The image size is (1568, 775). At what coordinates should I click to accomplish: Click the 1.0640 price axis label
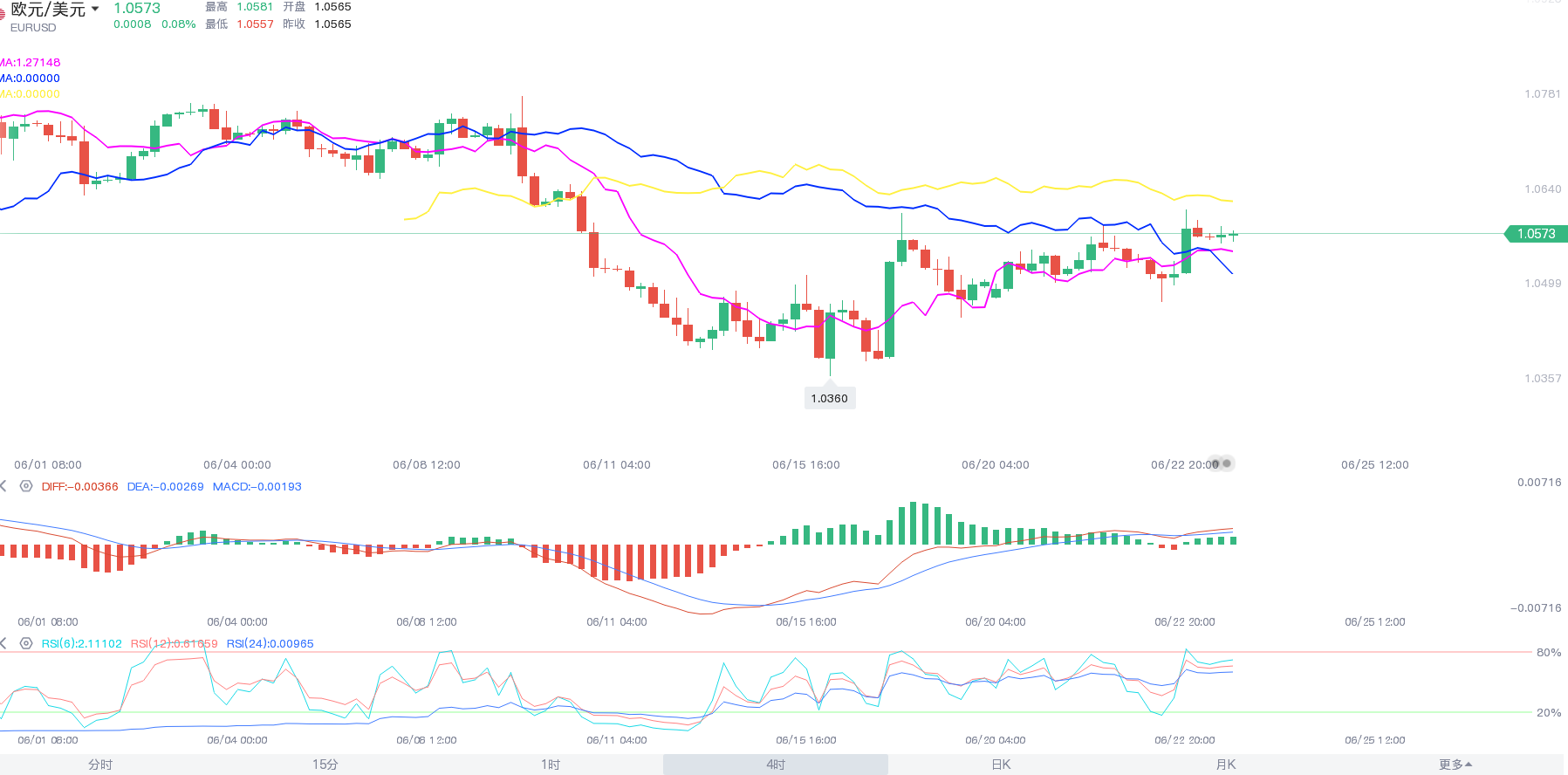[1543, 189]
